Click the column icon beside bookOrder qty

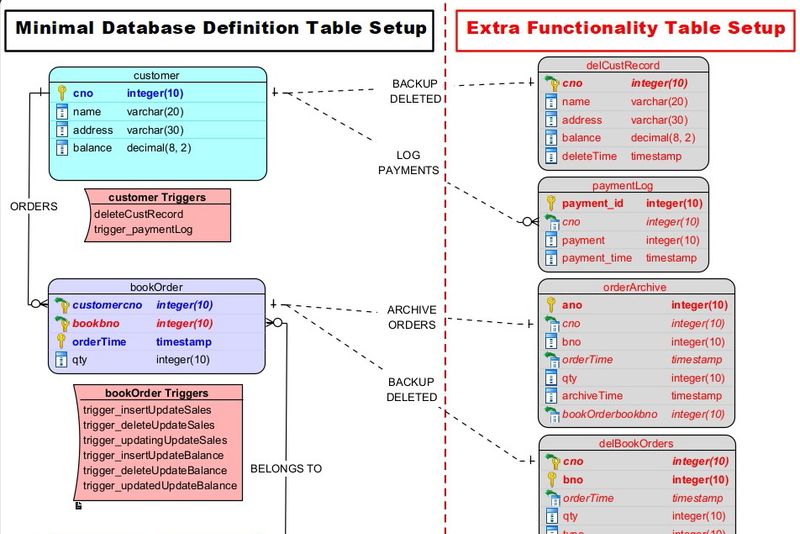[x=61, y=360]
